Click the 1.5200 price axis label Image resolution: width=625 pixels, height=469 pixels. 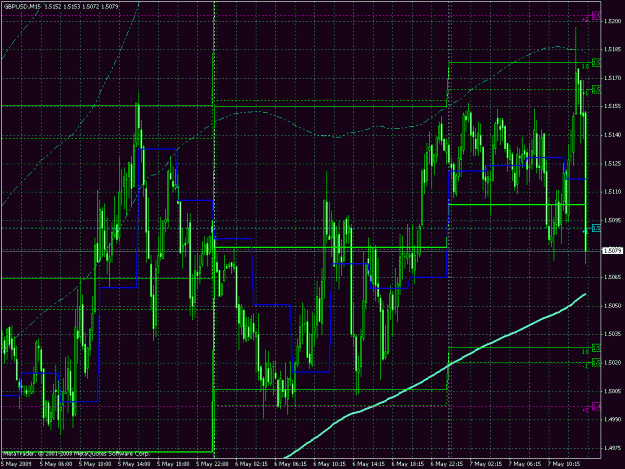pyautogui.click(x=613, y=21)
